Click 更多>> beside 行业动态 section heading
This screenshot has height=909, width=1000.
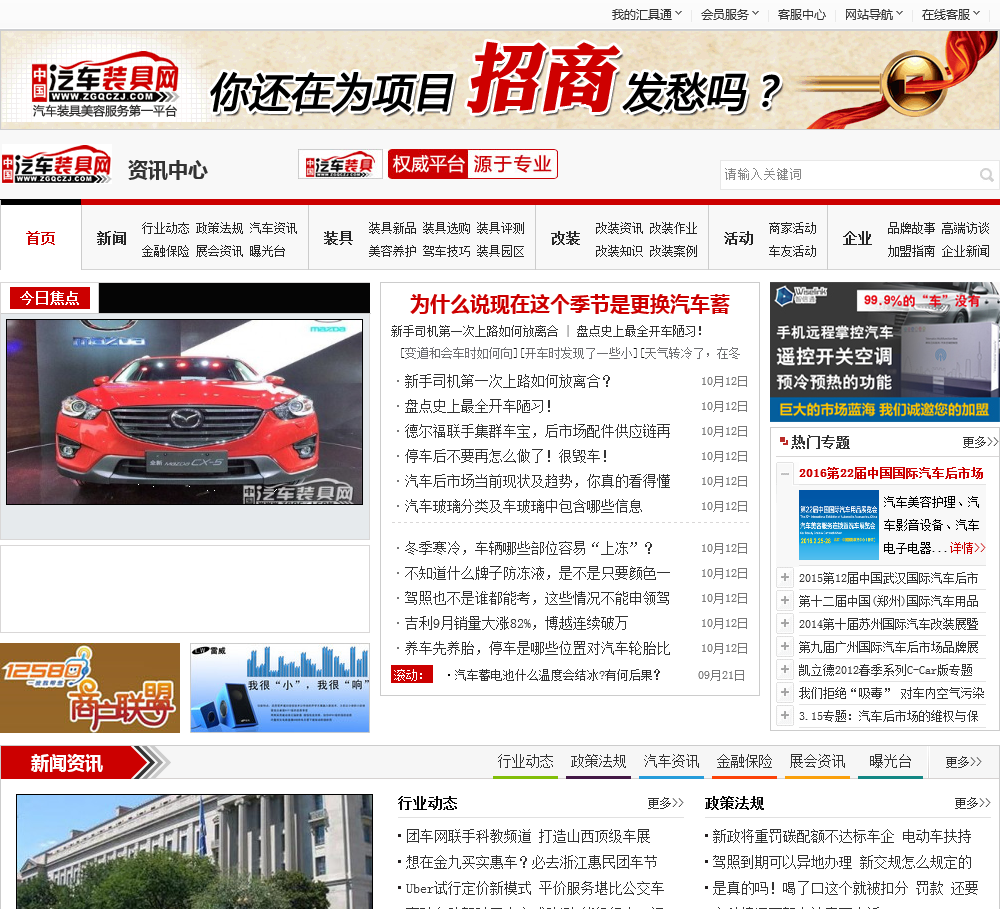(665, 803)
